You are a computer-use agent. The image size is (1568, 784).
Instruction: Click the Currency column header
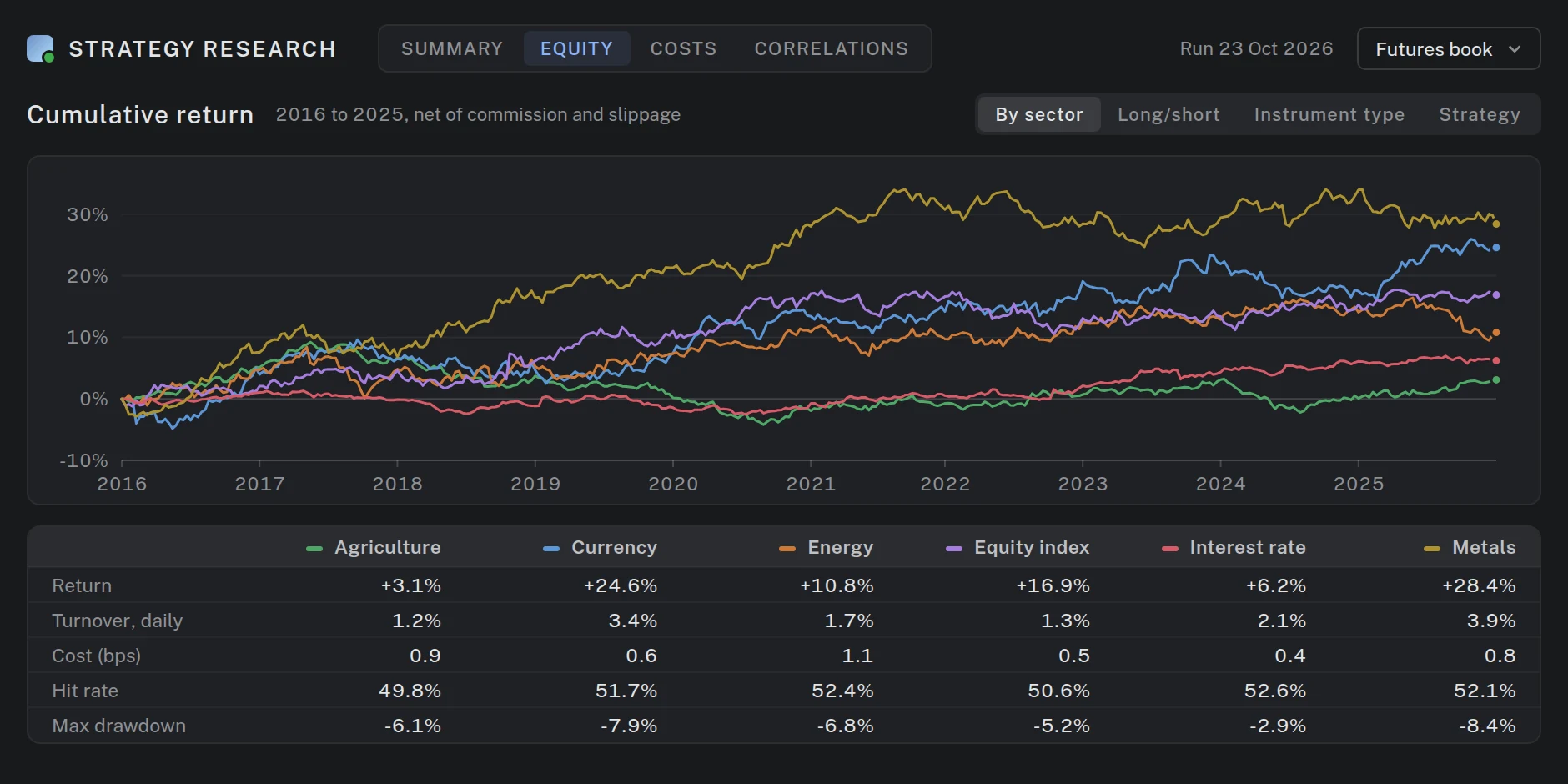[x=614, y=547]
